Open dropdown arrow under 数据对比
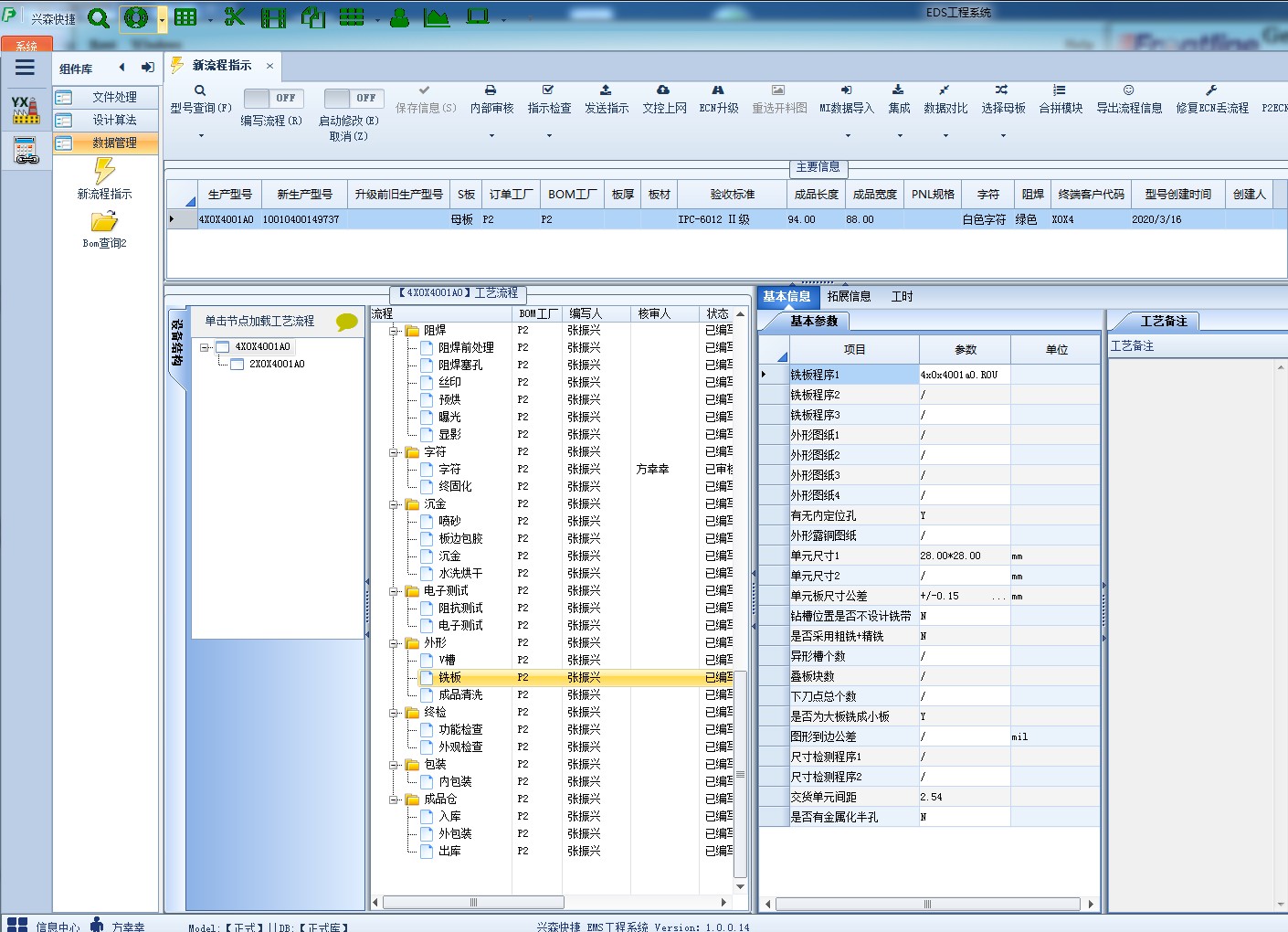1288x932 pixels. click(945, 136)
